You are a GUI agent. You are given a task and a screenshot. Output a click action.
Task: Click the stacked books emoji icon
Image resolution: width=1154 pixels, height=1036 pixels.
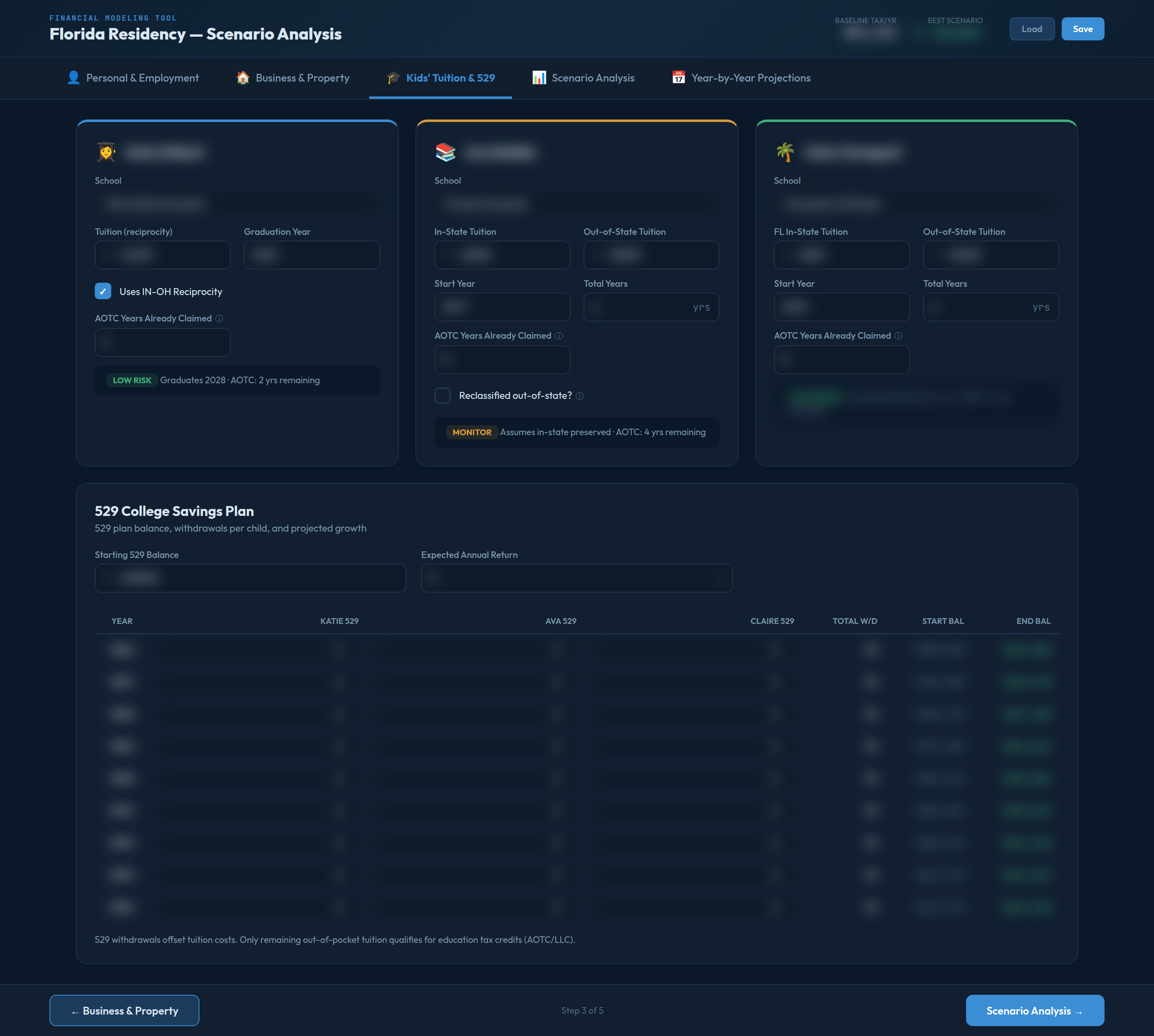pos(445,152)
